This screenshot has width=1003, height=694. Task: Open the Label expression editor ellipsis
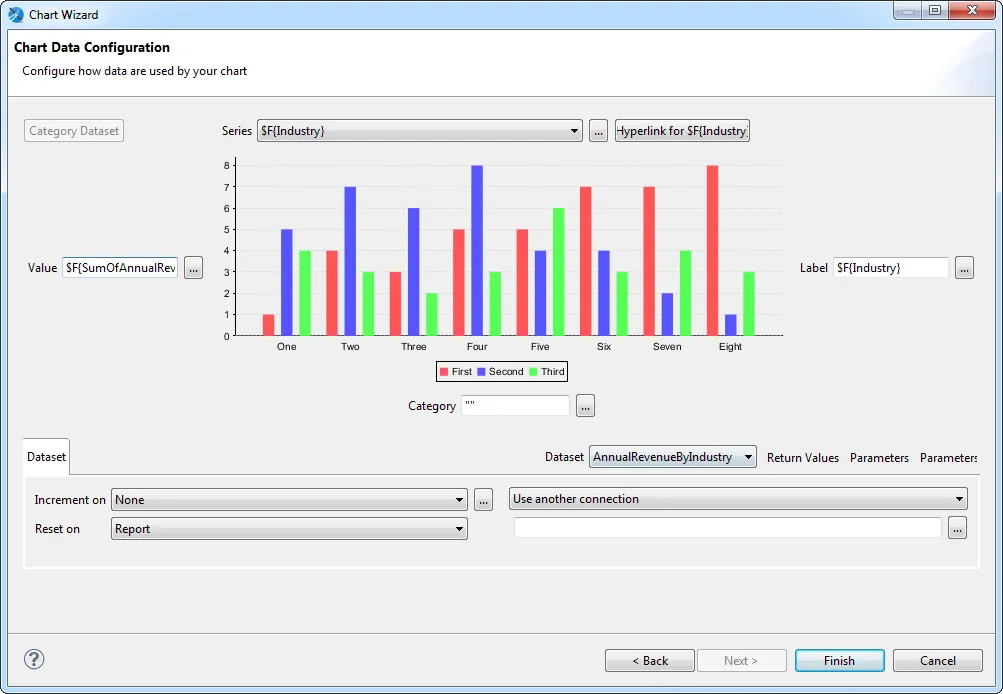(x=963, y=267)
